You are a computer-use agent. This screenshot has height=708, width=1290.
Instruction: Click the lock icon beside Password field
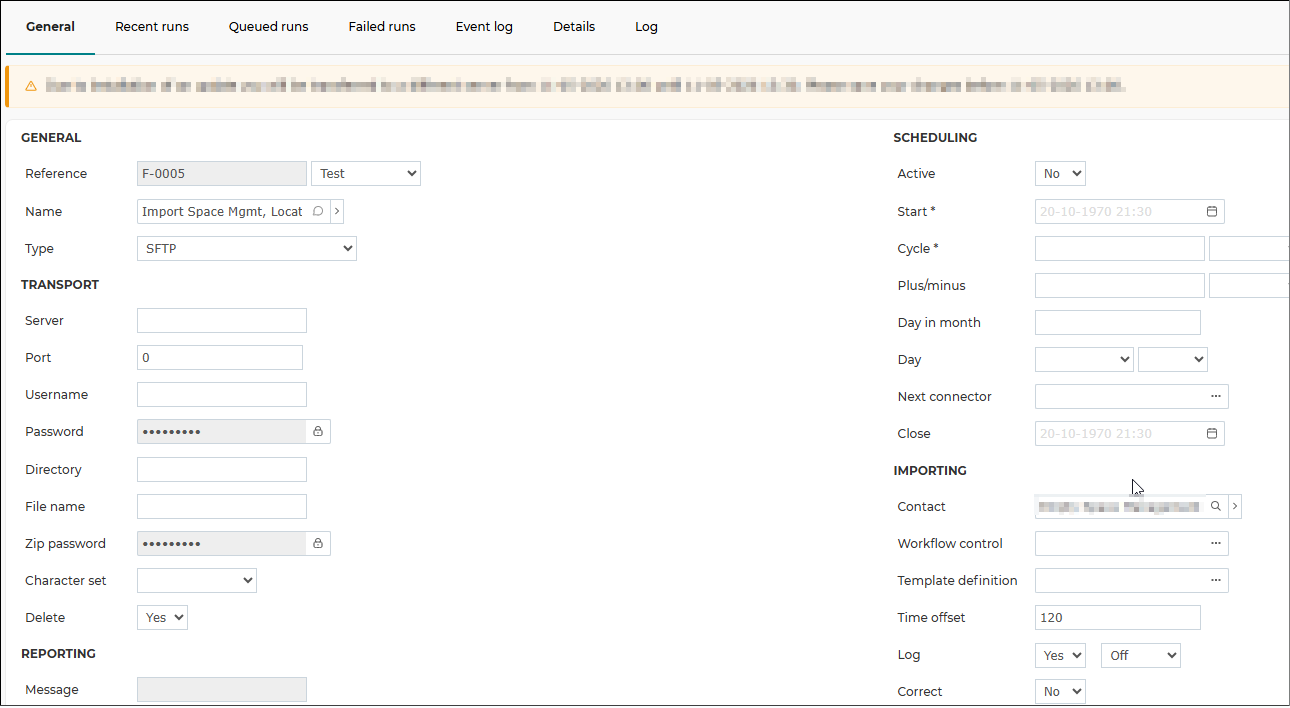pos(318,432)
